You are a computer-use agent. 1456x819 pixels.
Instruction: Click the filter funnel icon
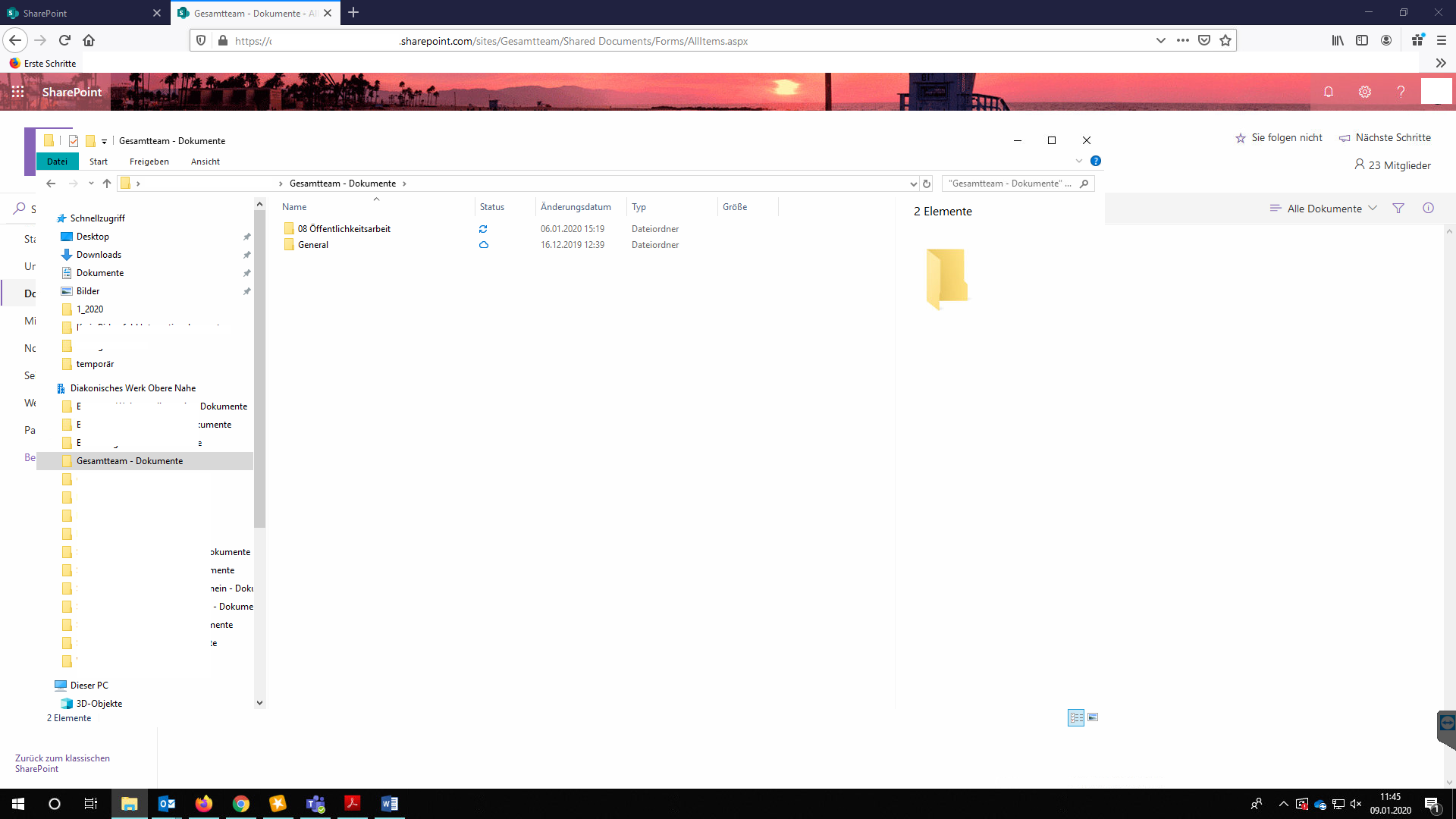click(x=1398, y=209)
